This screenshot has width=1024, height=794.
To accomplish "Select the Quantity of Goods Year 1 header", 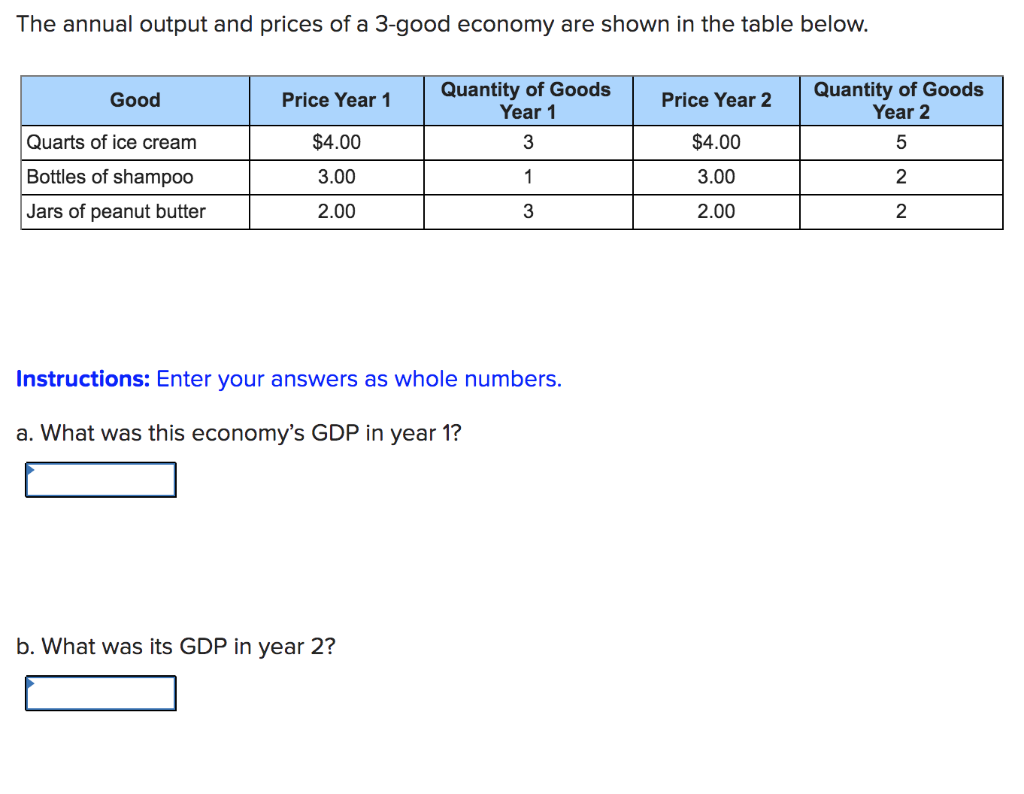I will coord(527,100).
